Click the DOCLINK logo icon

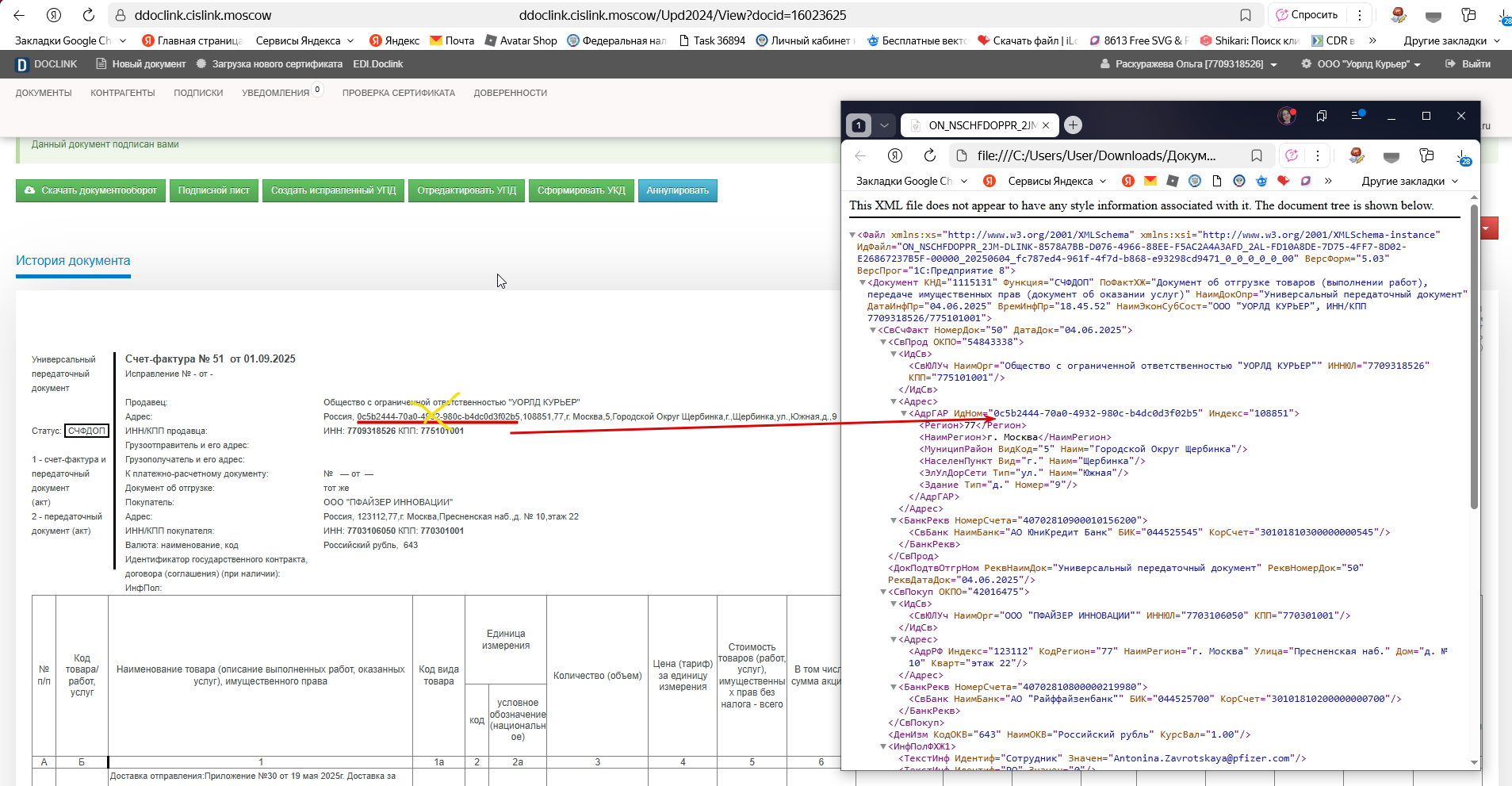[22, 64]
